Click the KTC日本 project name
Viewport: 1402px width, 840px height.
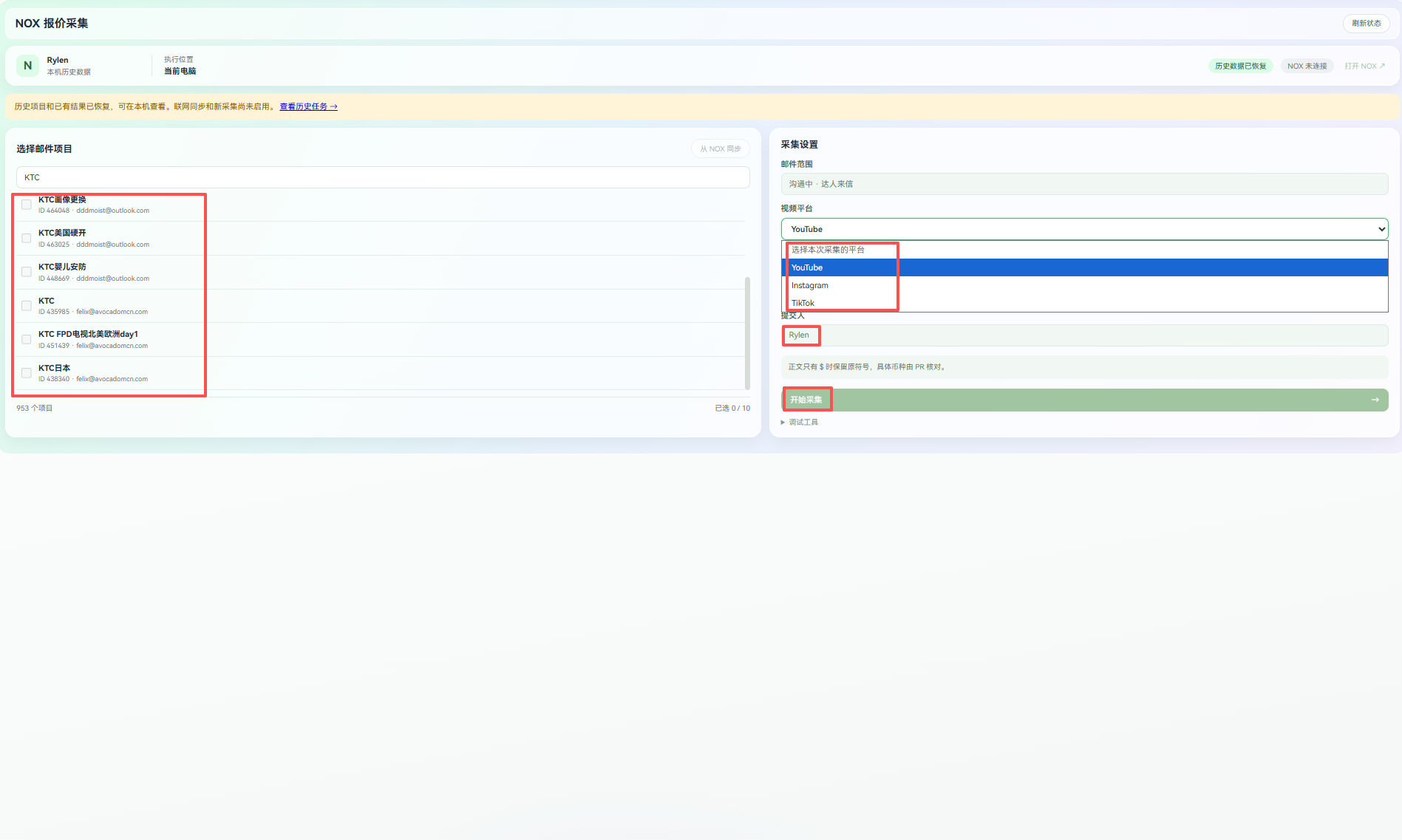click(54, 368)
